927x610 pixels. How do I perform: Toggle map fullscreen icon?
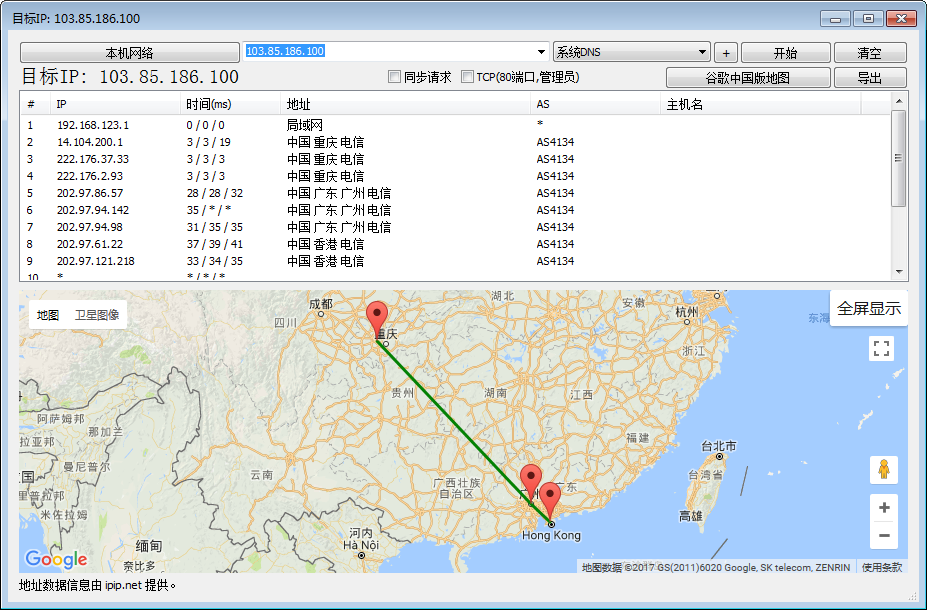point(881,348)
